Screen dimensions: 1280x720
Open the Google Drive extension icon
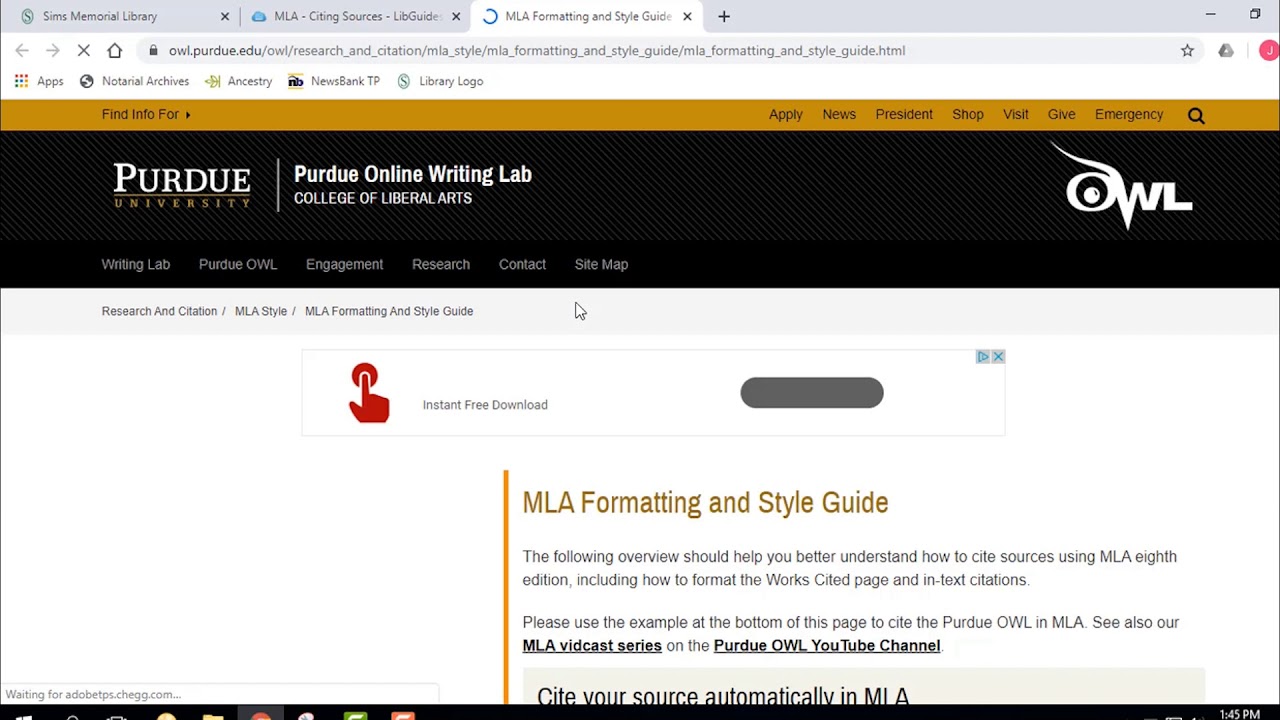pyautogui.click(x=1226, y=51)
